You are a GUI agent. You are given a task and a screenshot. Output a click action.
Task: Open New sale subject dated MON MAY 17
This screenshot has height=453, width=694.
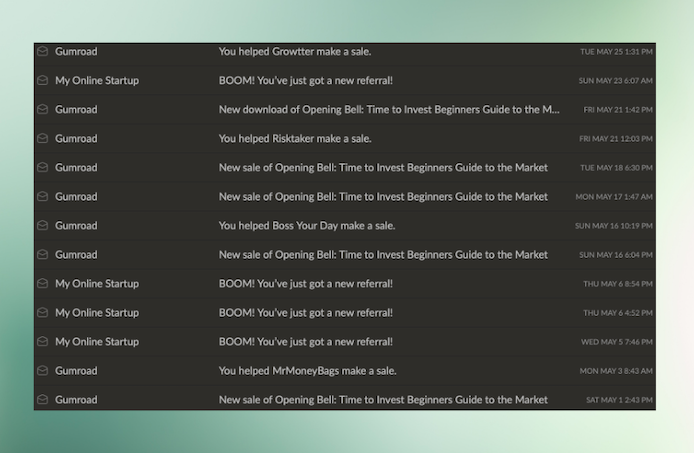tap(383, 197)
